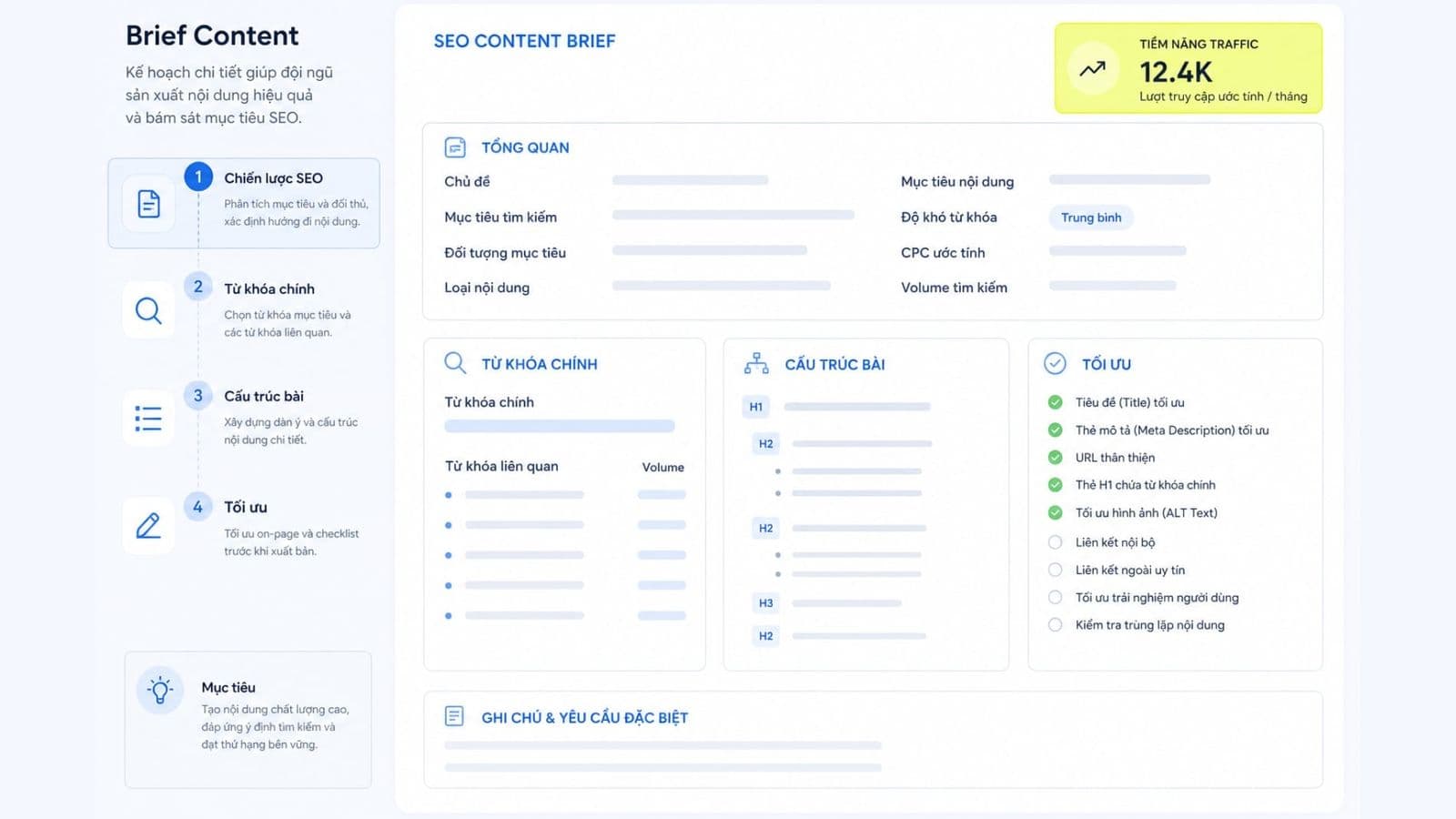The width and height of the screenshot is (1456, 819).
Task: Click the Mục tiêu nội dung value field
Action: click(x=1129, y=180)
